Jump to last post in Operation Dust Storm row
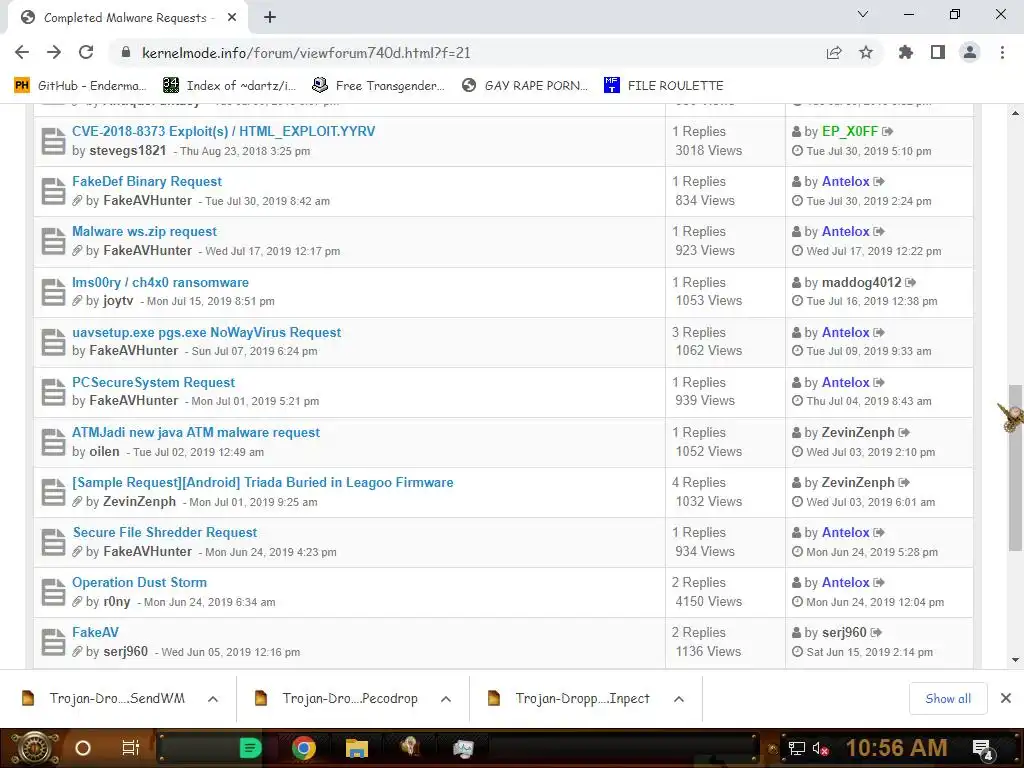The height and width of the screenshot is (768, 1024). tap(879, 583)
